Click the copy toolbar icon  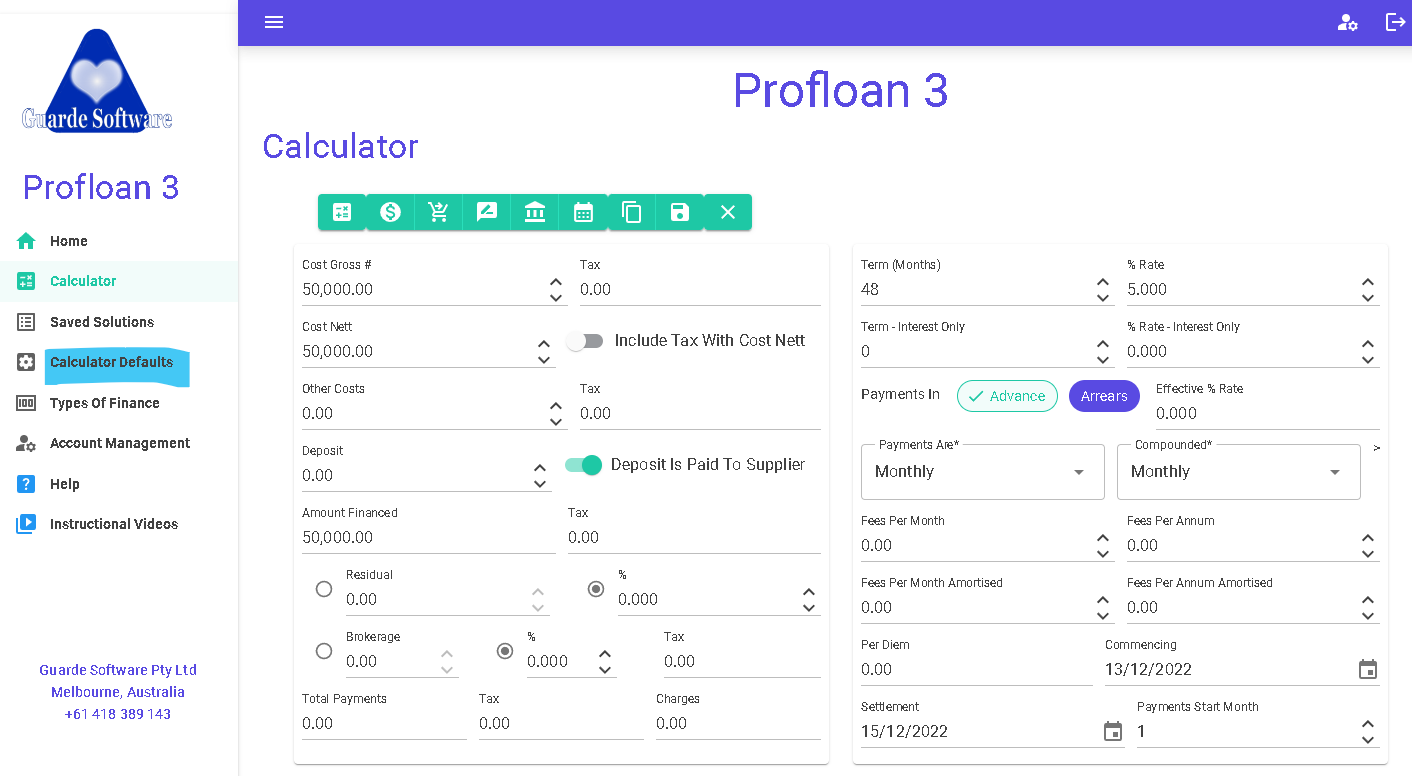click(x=631, y=212)
